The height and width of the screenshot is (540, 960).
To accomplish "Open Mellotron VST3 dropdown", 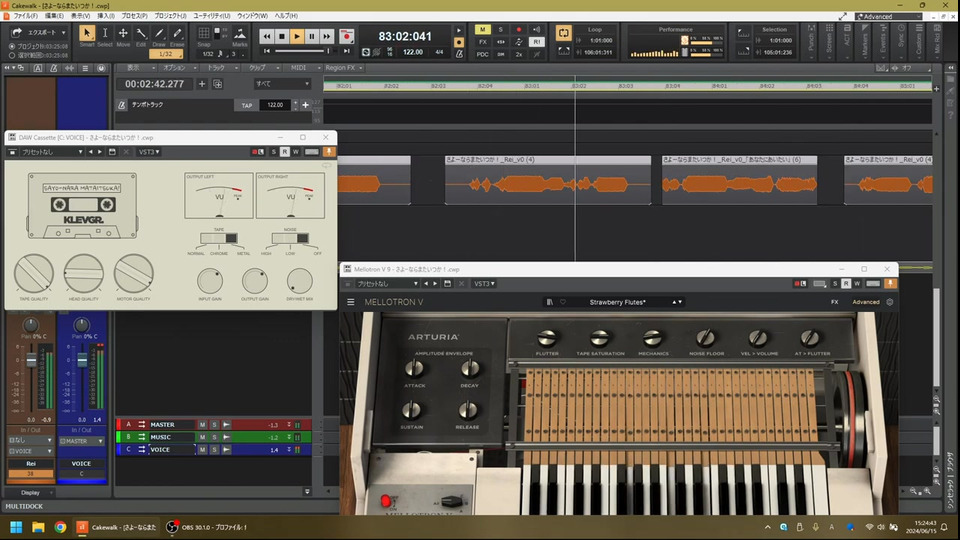I will coord(484,283).
